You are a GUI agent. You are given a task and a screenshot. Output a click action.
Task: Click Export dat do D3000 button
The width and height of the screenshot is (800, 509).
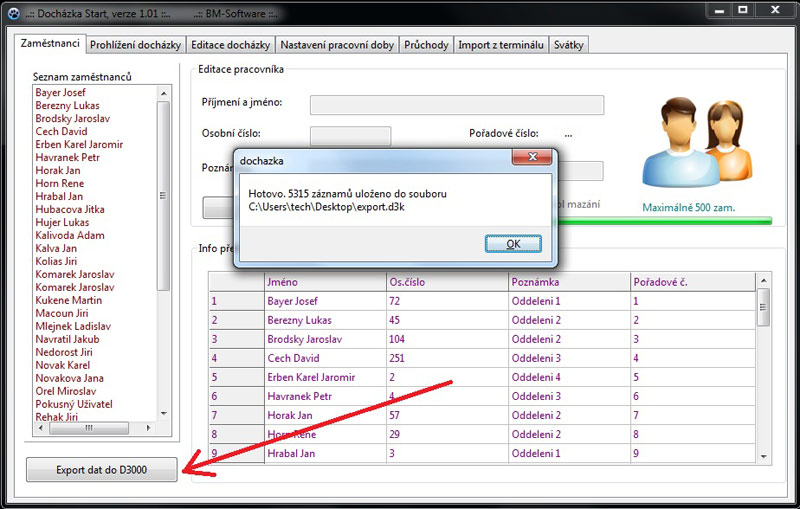(x=102, y=470)
